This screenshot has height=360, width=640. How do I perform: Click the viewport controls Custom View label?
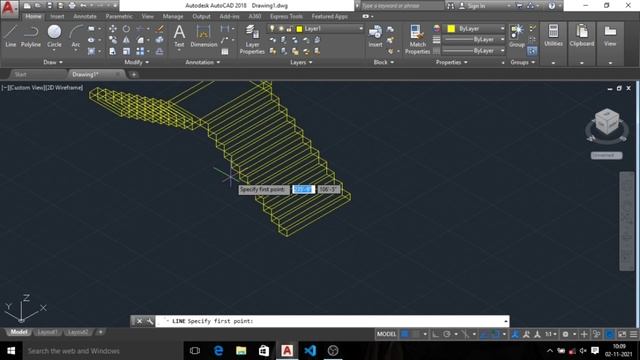point(26,87)
